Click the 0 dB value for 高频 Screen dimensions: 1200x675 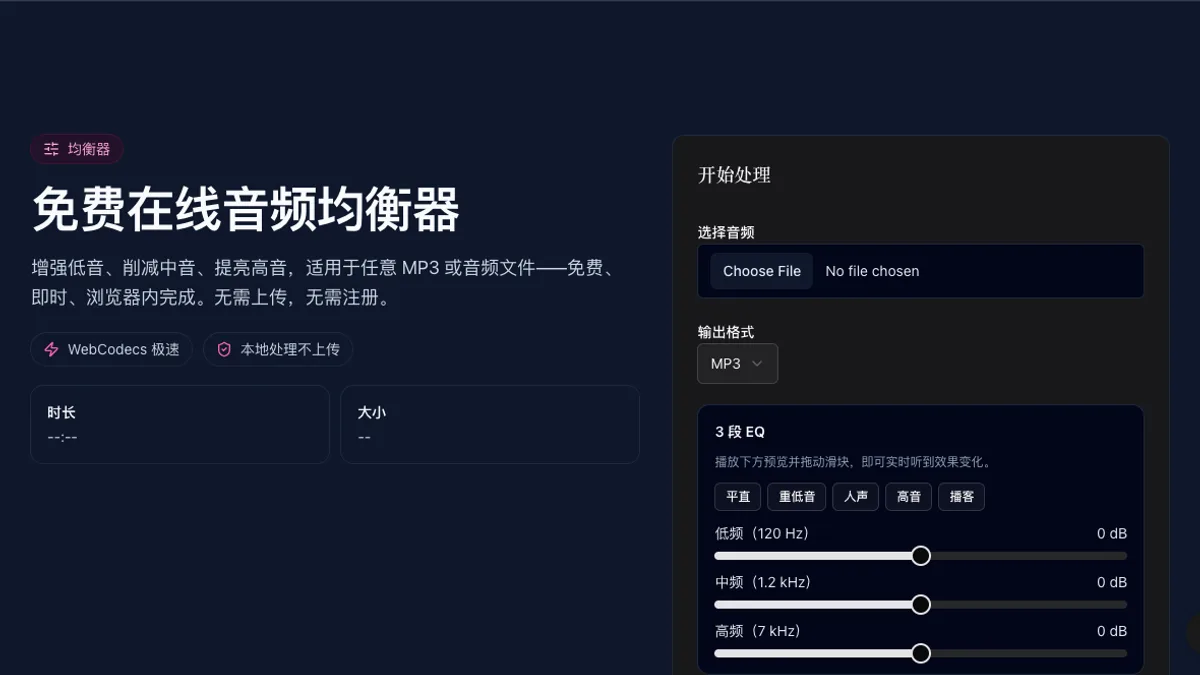pos(1112,631)
